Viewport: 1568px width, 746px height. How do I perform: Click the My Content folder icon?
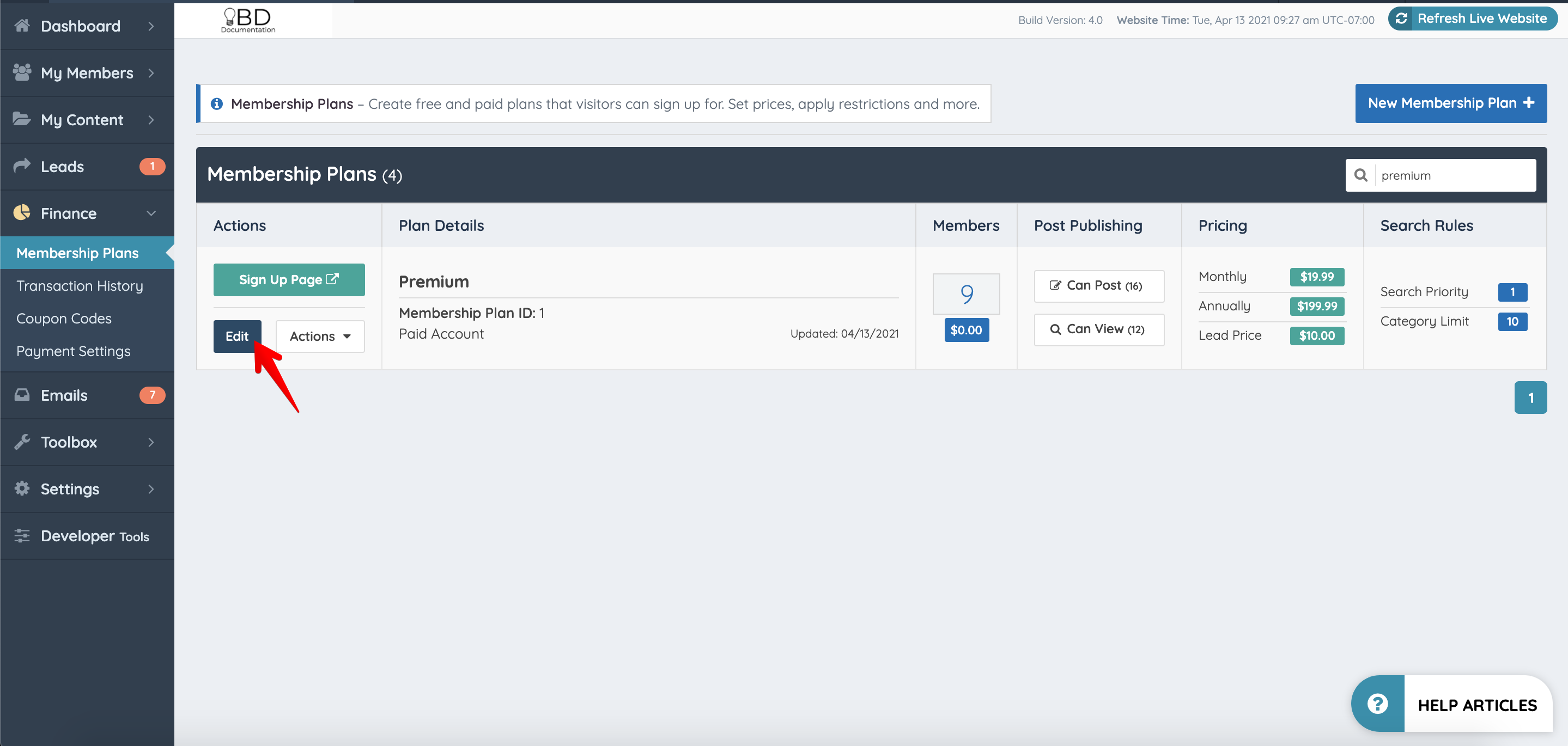pos(22,119)
